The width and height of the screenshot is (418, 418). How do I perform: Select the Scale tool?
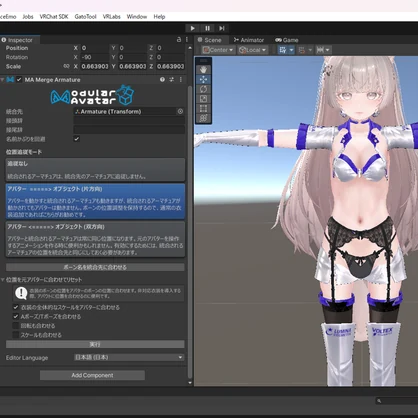point(203,99)
